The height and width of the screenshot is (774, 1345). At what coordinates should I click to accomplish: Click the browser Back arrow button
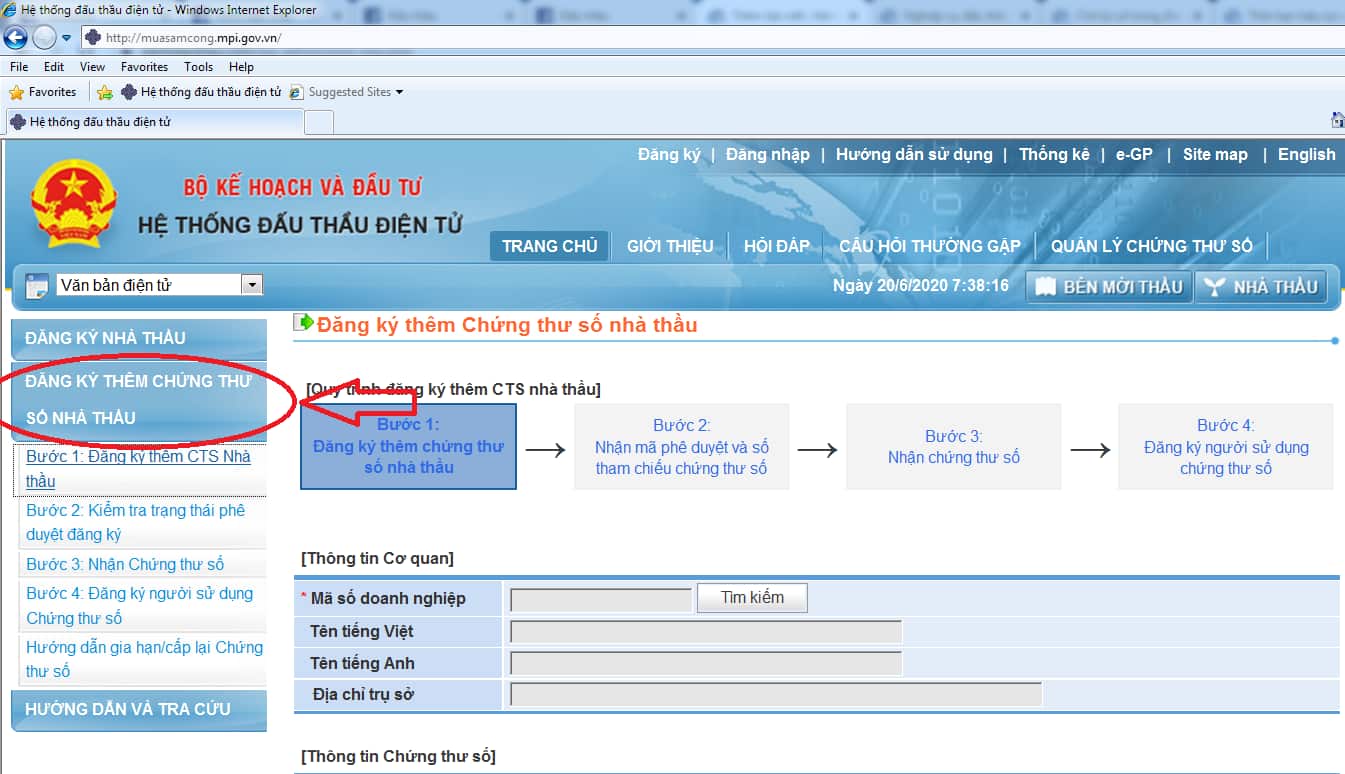15,38
